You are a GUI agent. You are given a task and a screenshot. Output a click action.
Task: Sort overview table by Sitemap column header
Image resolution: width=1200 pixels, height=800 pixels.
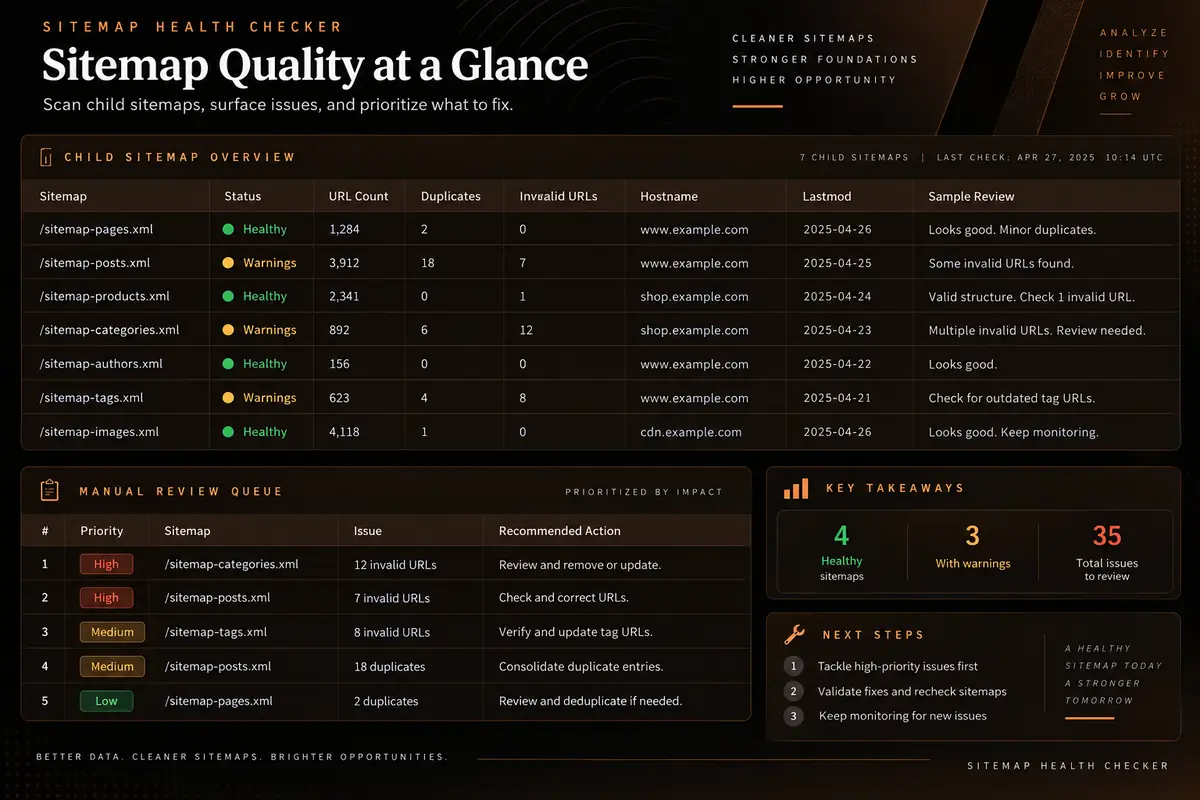point(63,196)
